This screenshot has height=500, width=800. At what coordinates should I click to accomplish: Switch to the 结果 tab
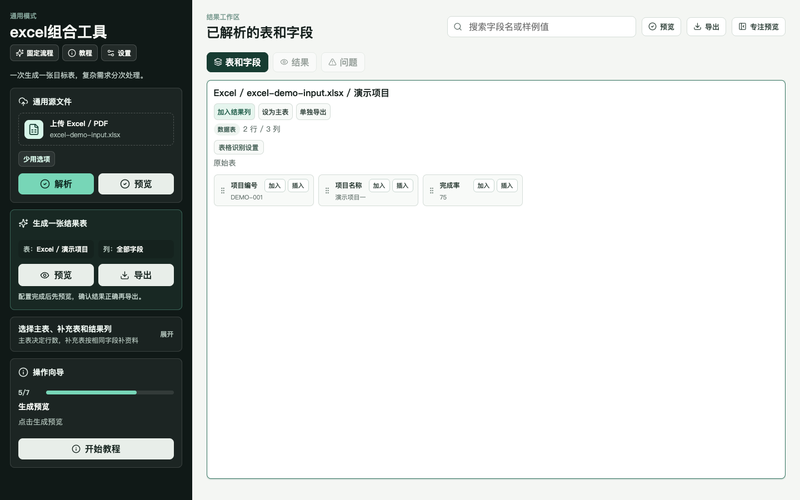(x=295, y=62)
